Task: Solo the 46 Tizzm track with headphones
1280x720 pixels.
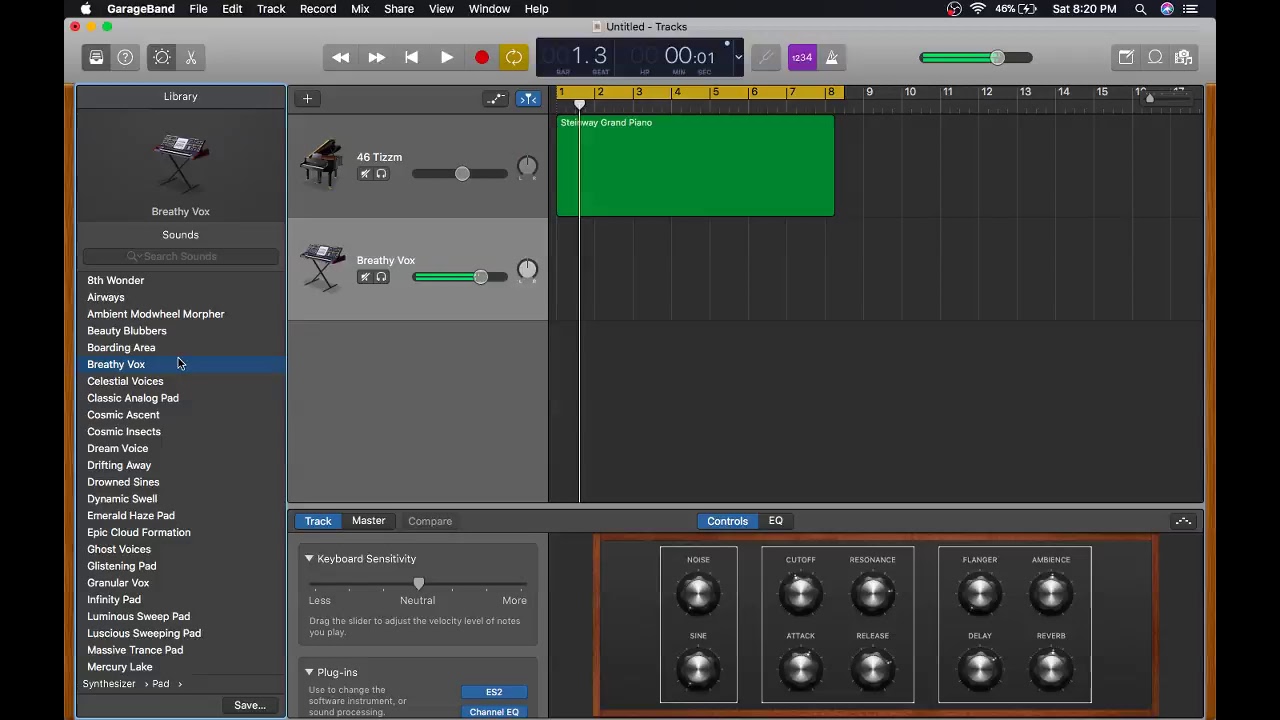Action: 381,174
